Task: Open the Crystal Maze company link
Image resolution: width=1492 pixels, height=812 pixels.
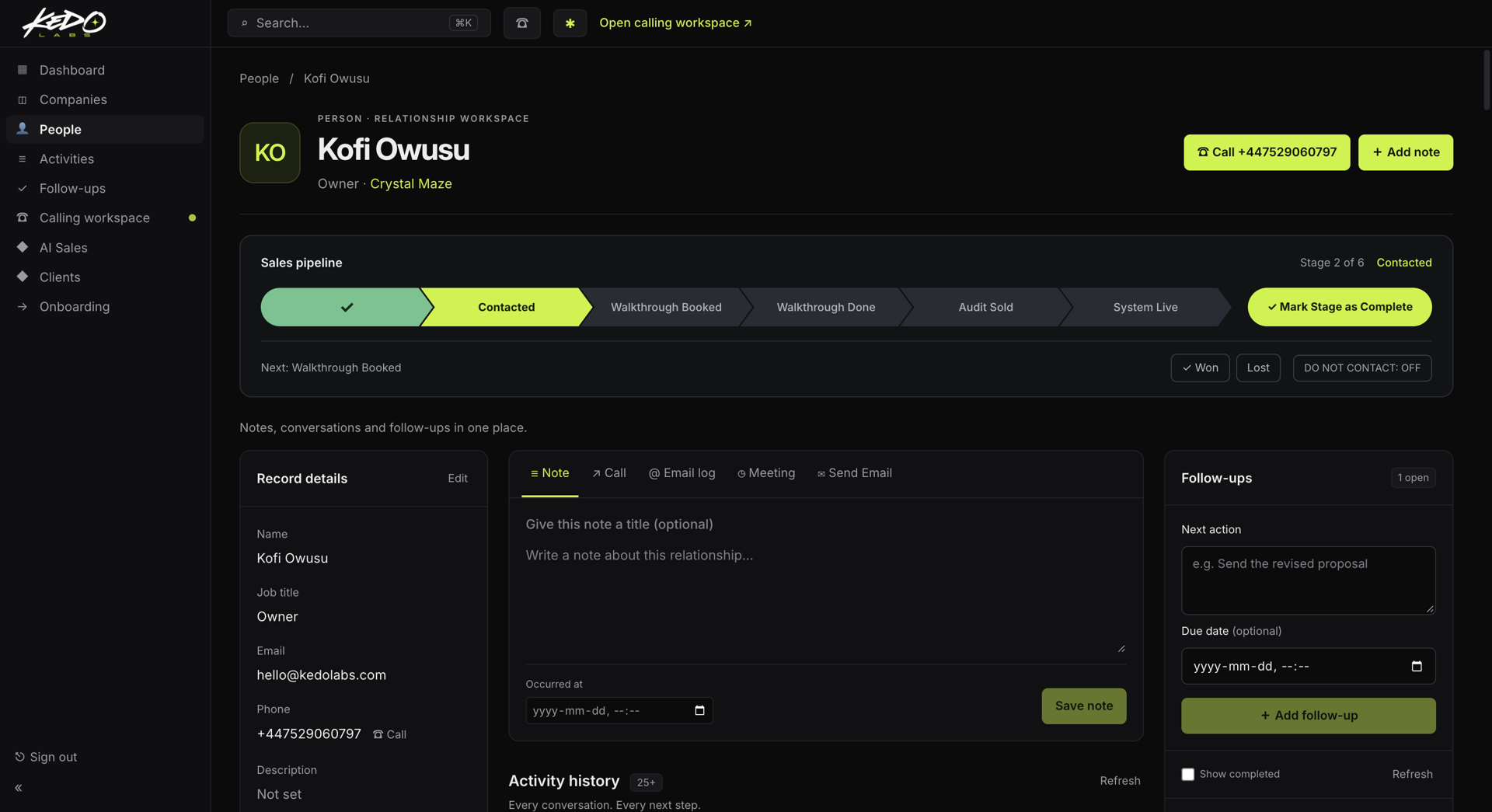Action: [x=410, y=183]
